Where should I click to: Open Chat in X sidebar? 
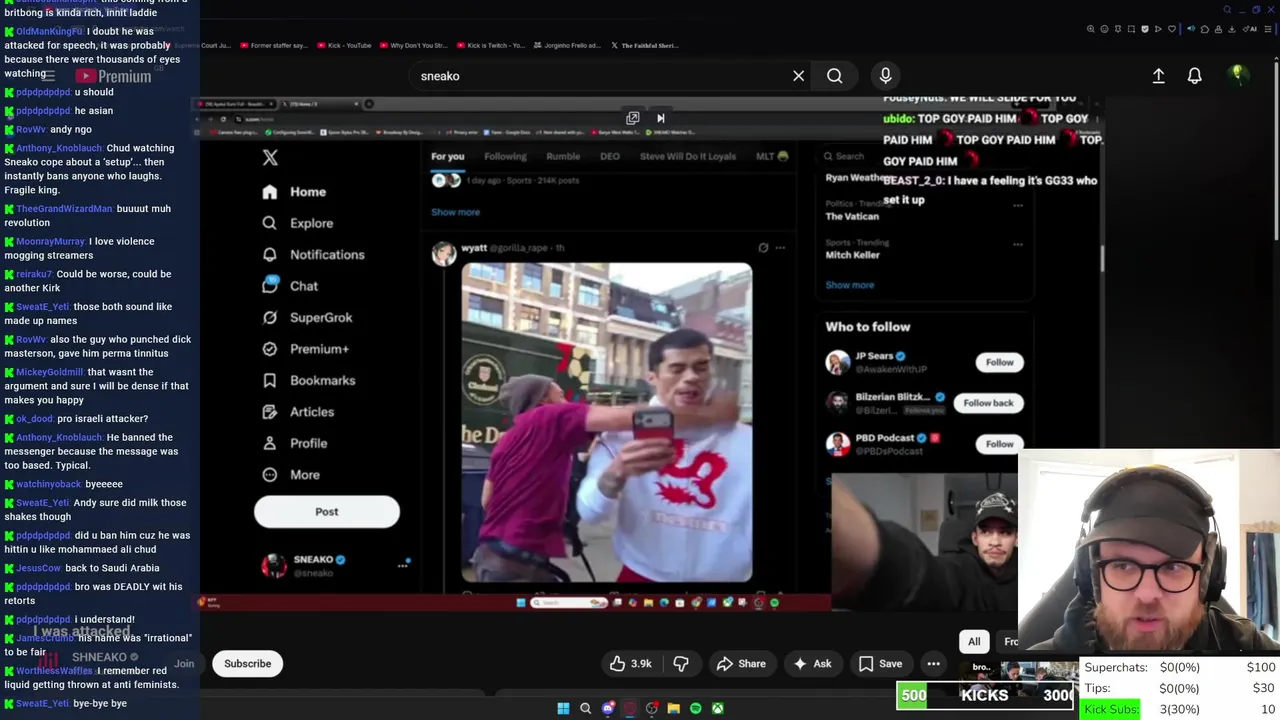[290, 286]
